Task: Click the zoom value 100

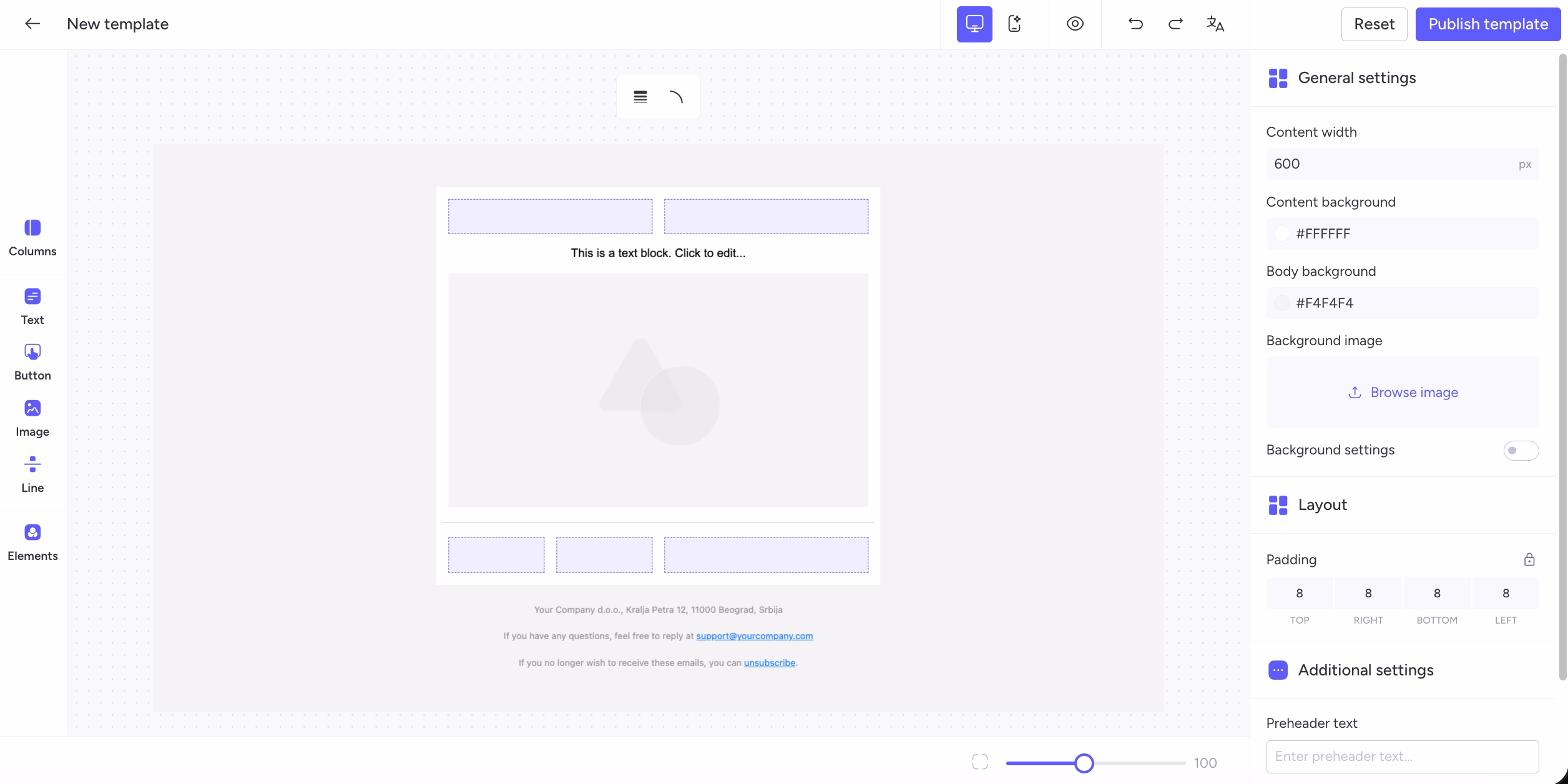Action: (1205, 763)
